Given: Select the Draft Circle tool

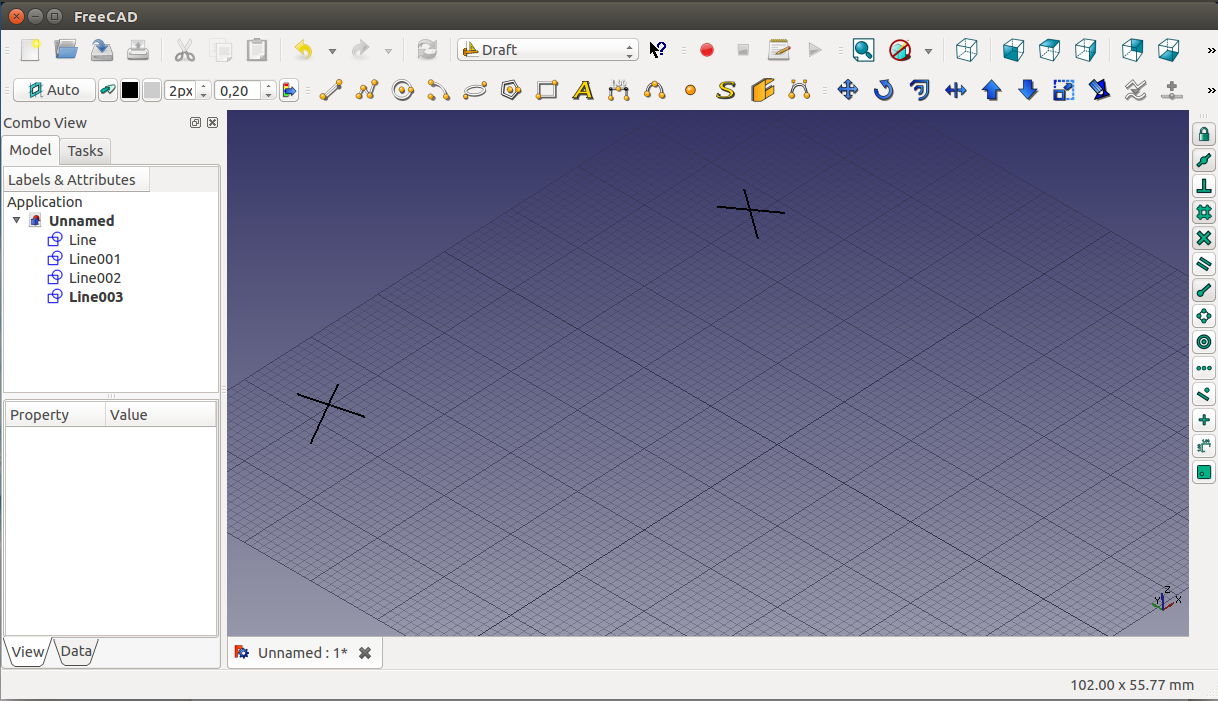Looking at the screenshot, I should pos(403,91).
